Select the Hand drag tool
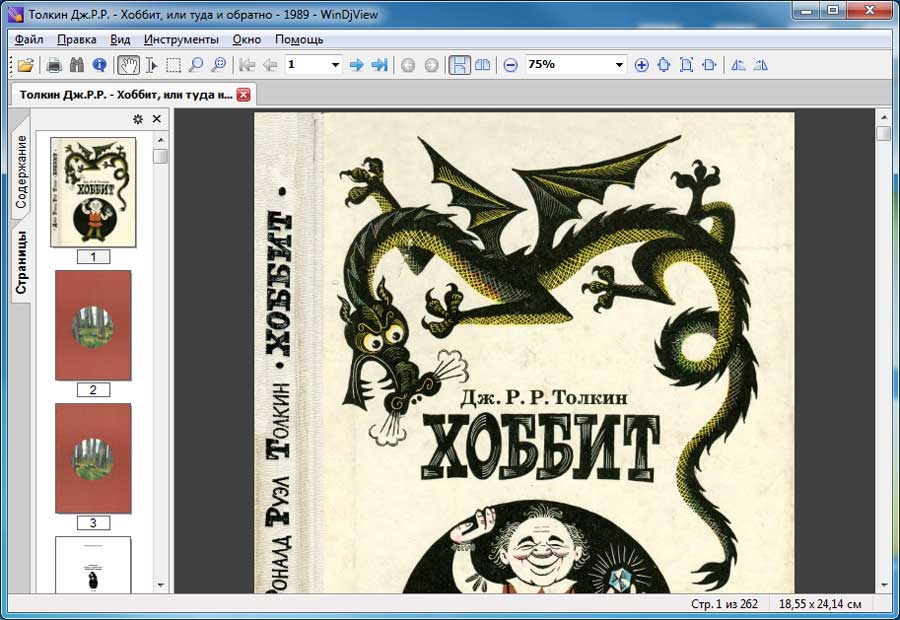This screenshot has height=620, width=900. pos(128,65)
